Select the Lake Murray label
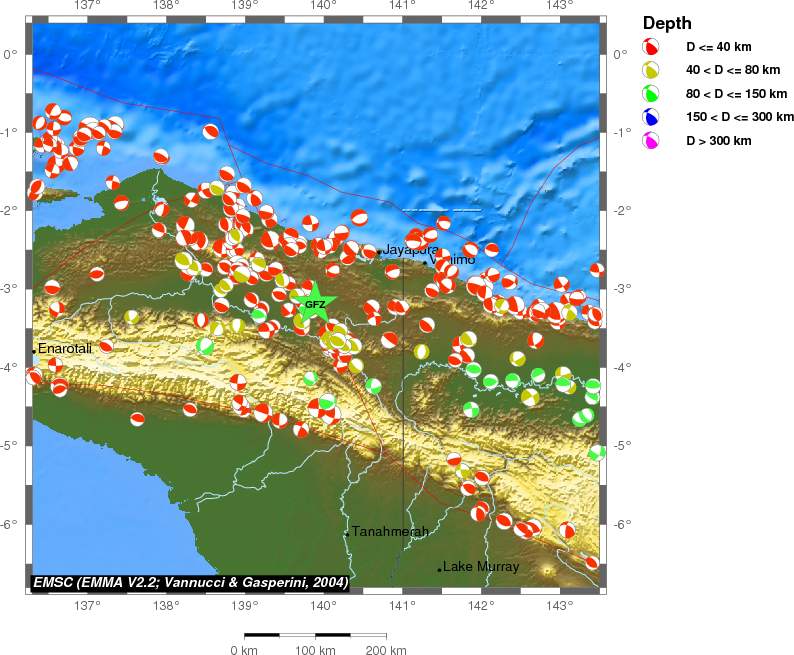The width and height of the screenshot is (794, 655). pos(481,567)
